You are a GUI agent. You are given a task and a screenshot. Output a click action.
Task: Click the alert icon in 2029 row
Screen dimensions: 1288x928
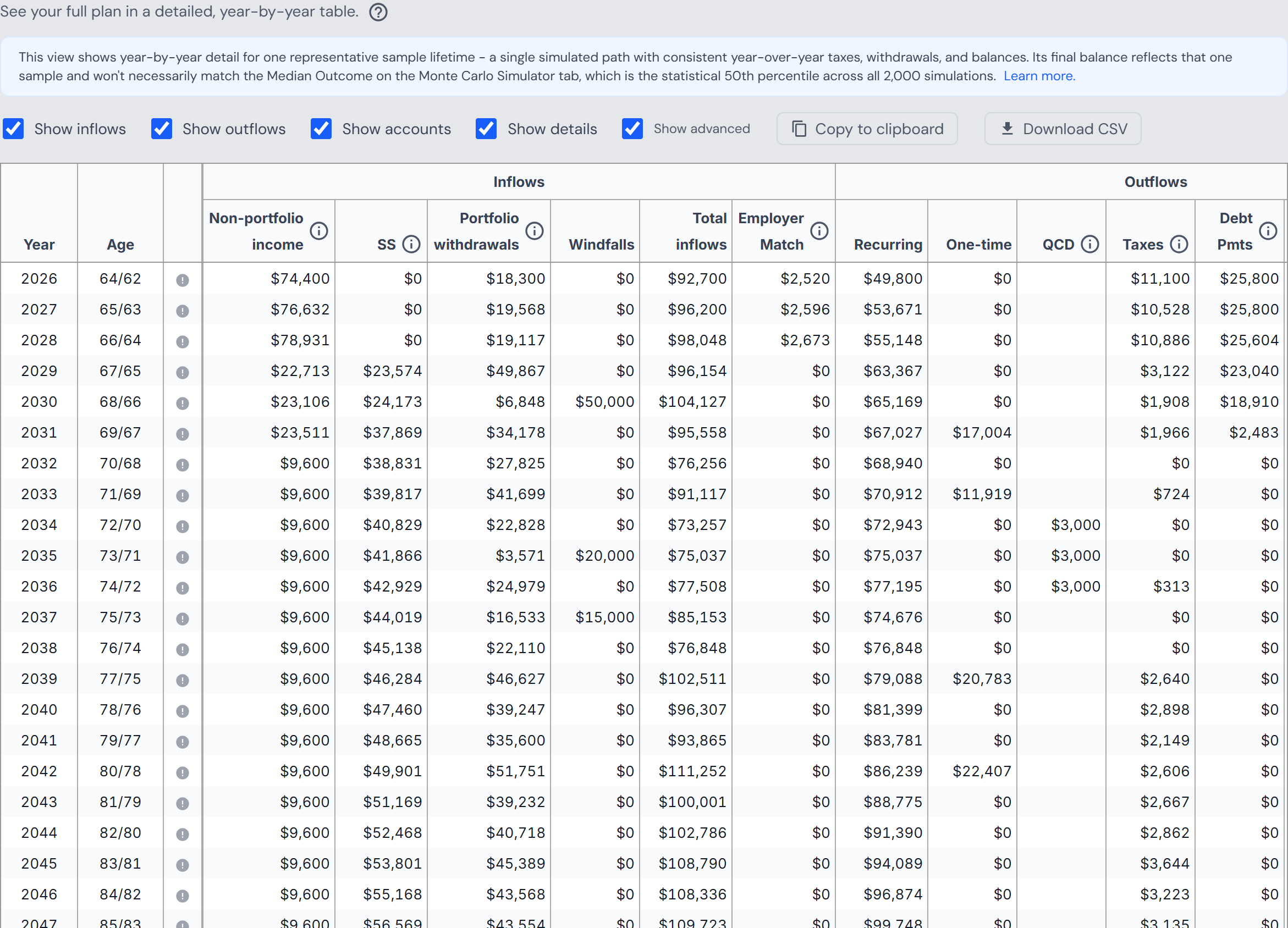pyautogui.click(x=182, y=372)
